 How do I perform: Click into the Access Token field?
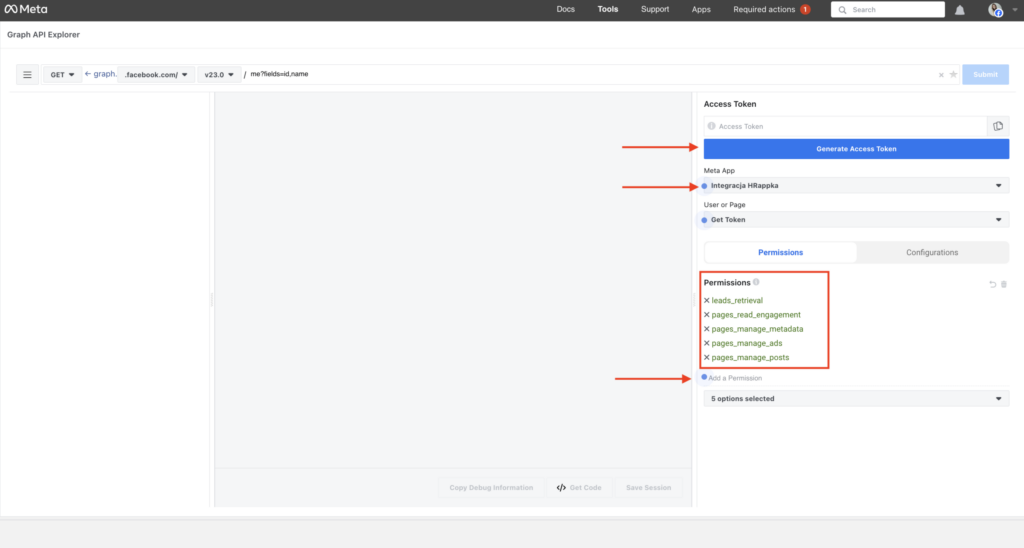click(845, 126)
